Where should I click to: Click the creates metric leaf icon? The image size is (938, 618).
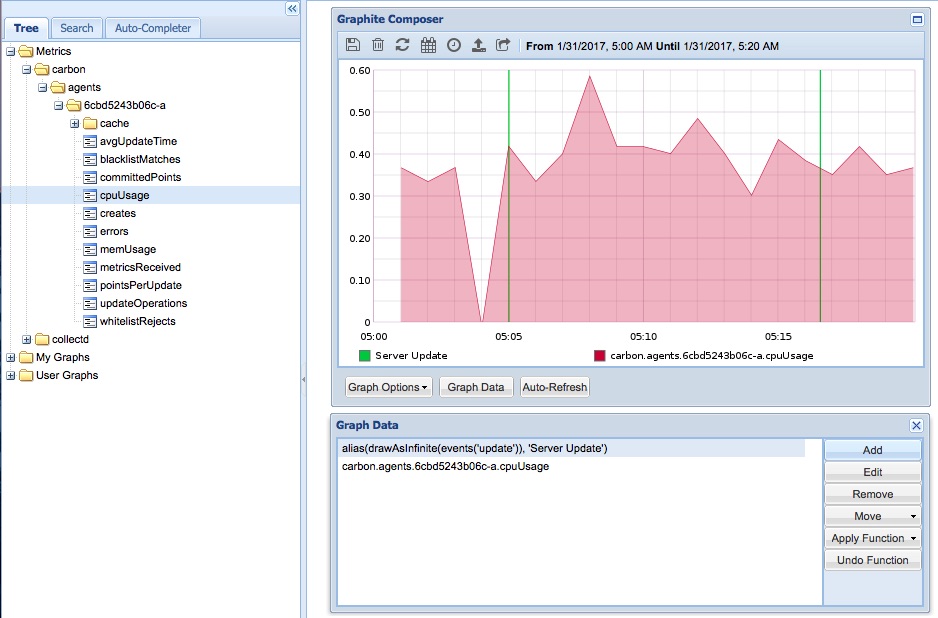pyautogui.click(x=90, y=214)
